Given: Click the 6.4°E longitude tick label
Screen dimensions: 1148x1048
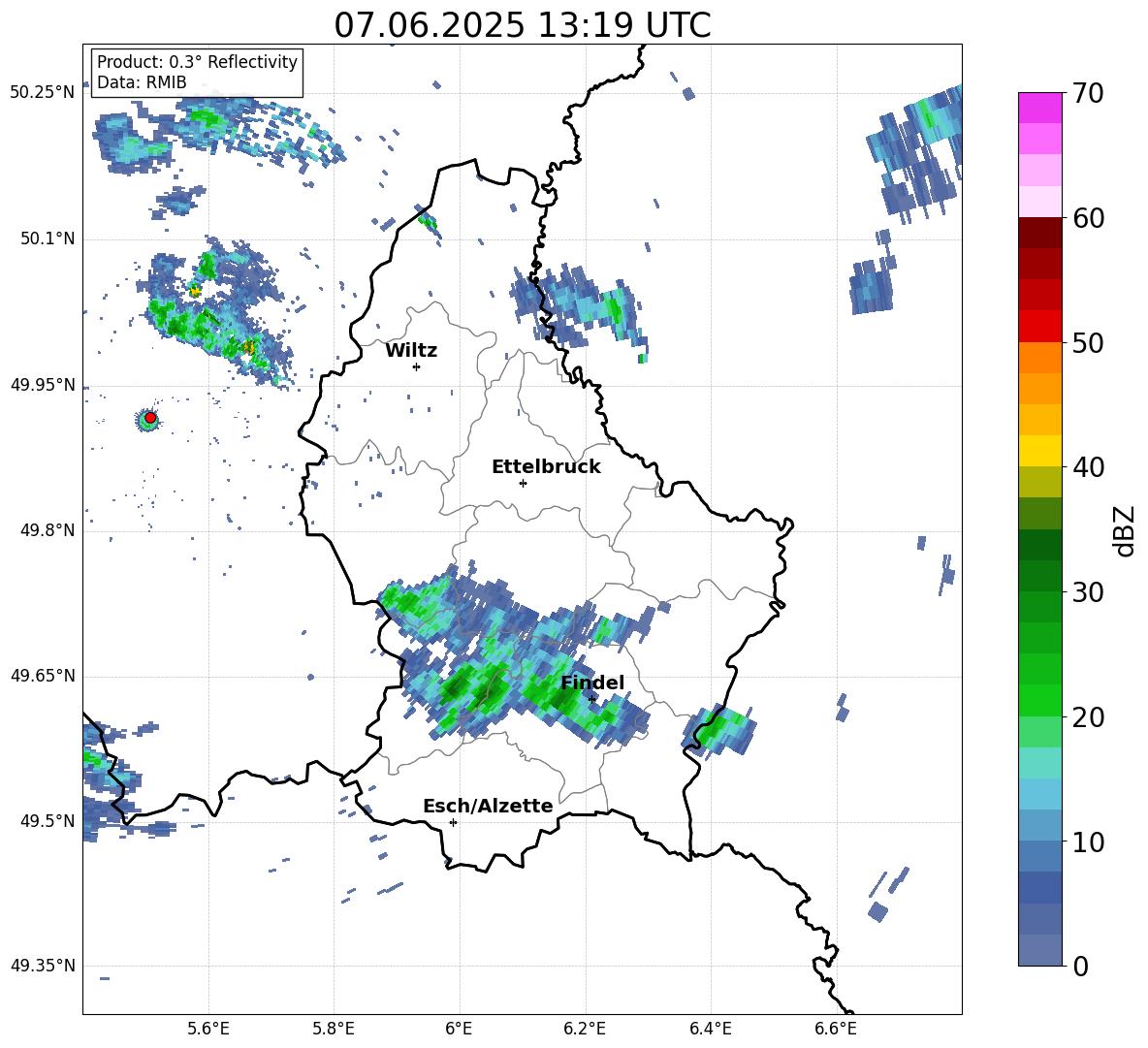Looking at the screenshot, I should 710,1029.
